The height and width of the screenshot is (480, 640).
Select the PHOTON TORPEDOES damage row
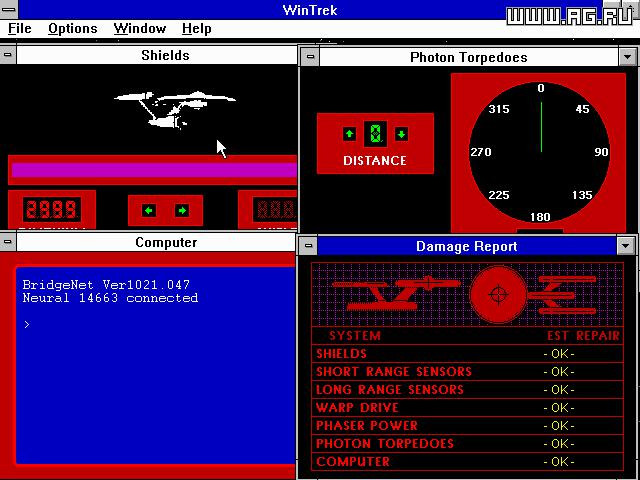click(x=468, y=443)
